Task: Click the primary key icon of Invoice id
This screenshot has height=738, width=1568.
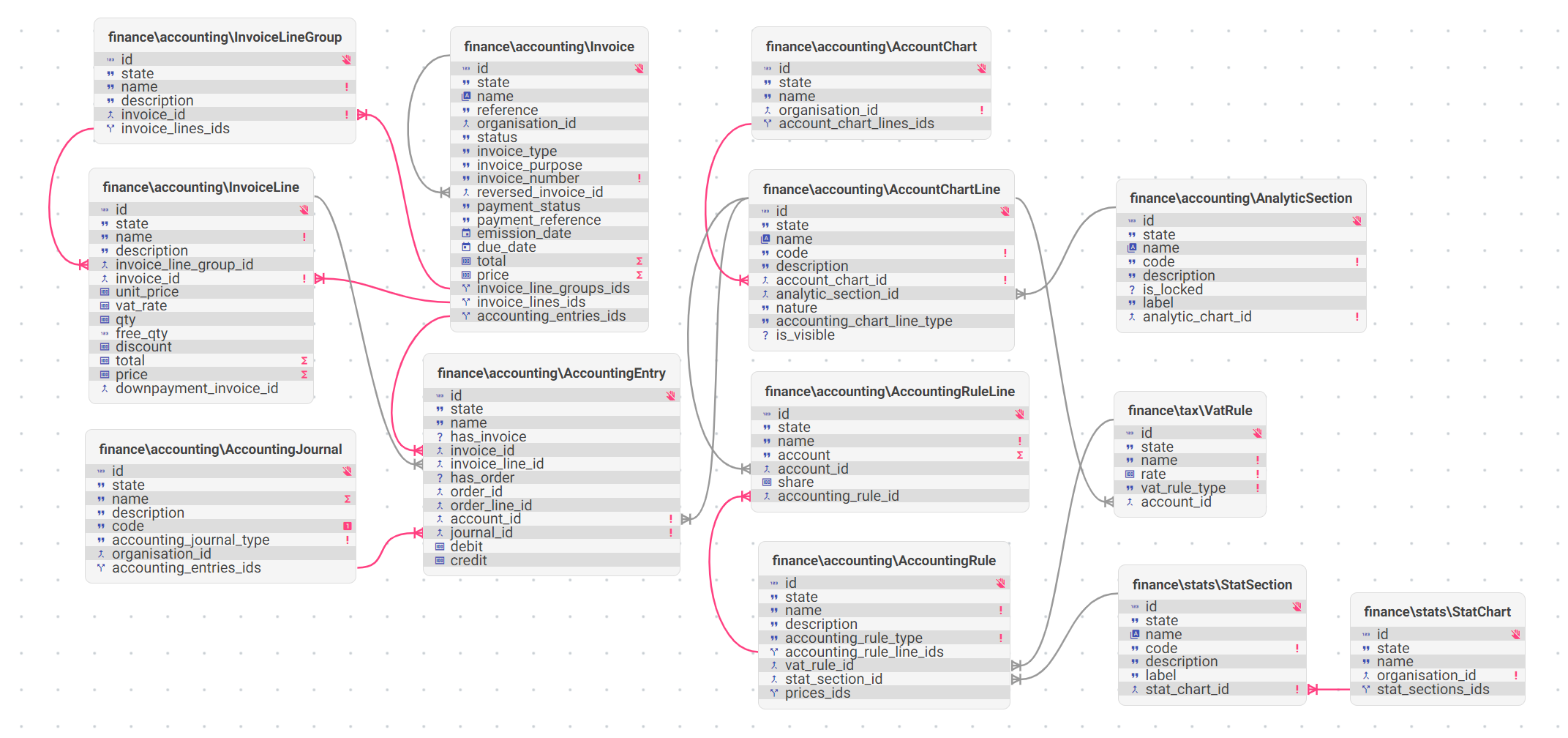Action: click(x=639, y=68)
